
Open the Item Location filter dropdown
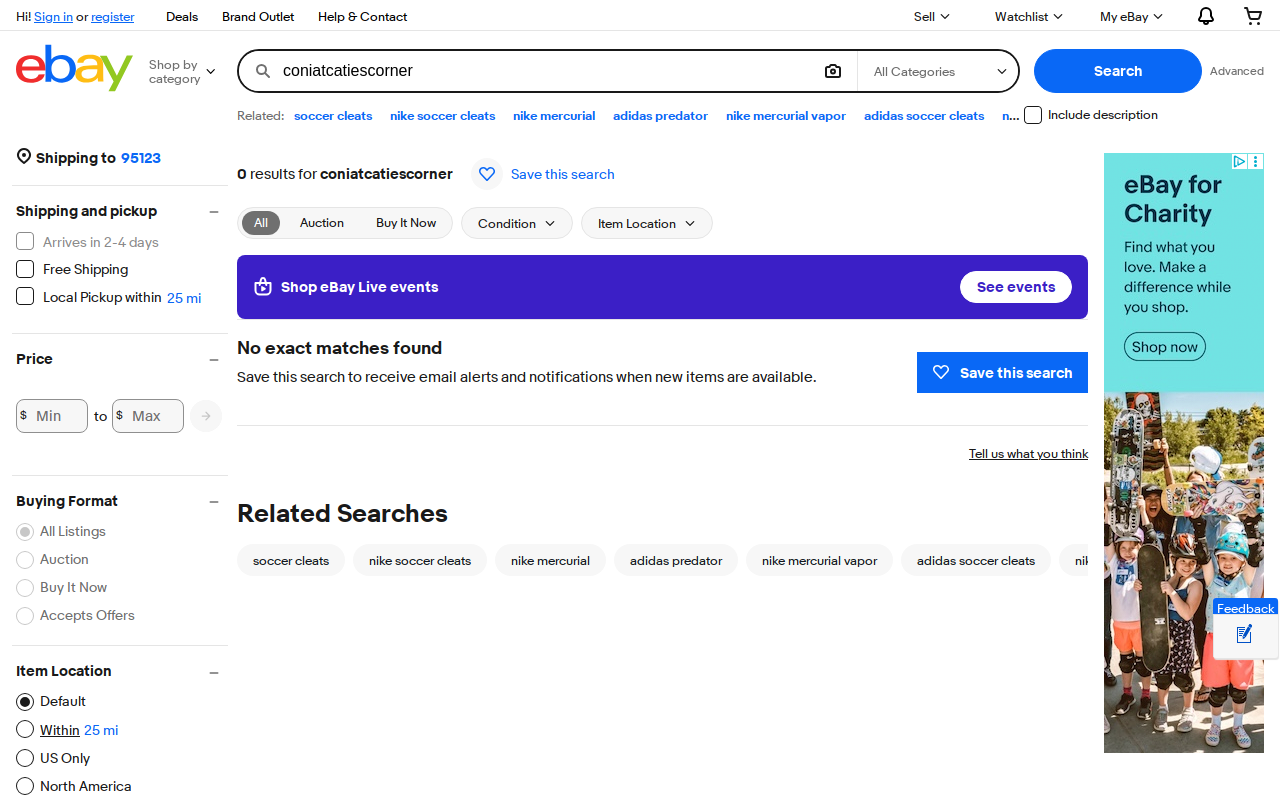click(x=646, y=223)
